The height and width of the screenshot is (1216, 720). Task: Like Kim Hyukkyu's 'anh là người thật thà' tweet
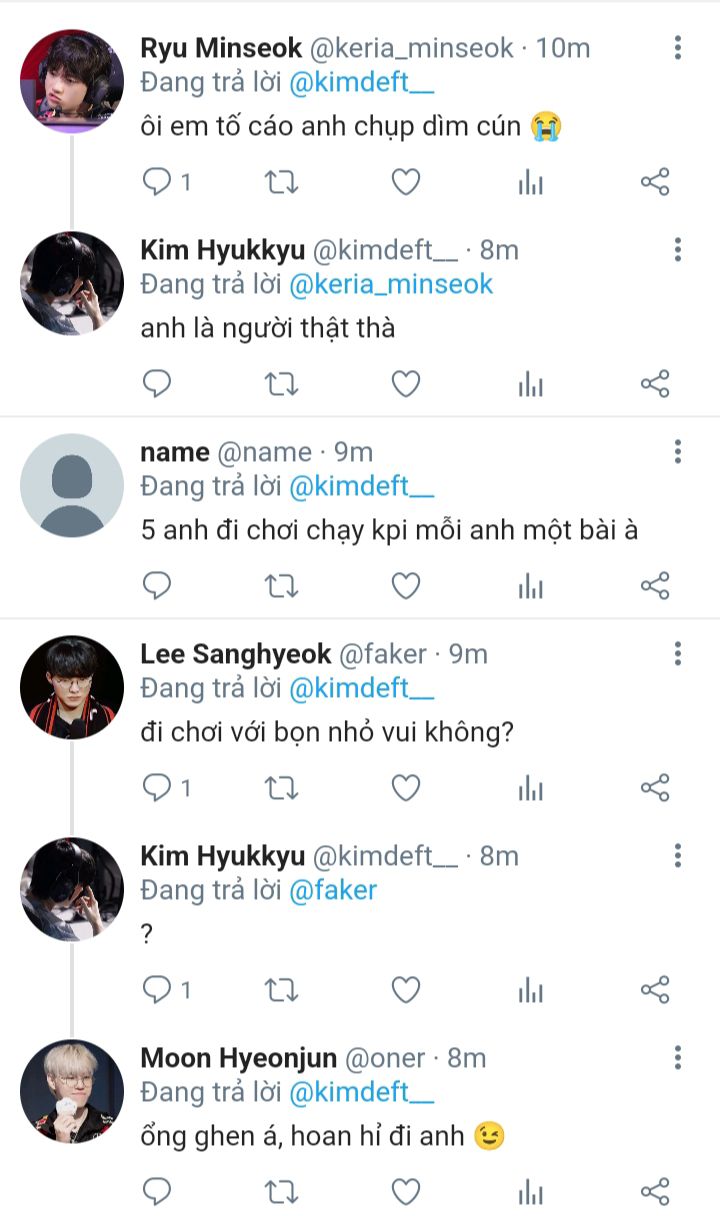[405, 384]
